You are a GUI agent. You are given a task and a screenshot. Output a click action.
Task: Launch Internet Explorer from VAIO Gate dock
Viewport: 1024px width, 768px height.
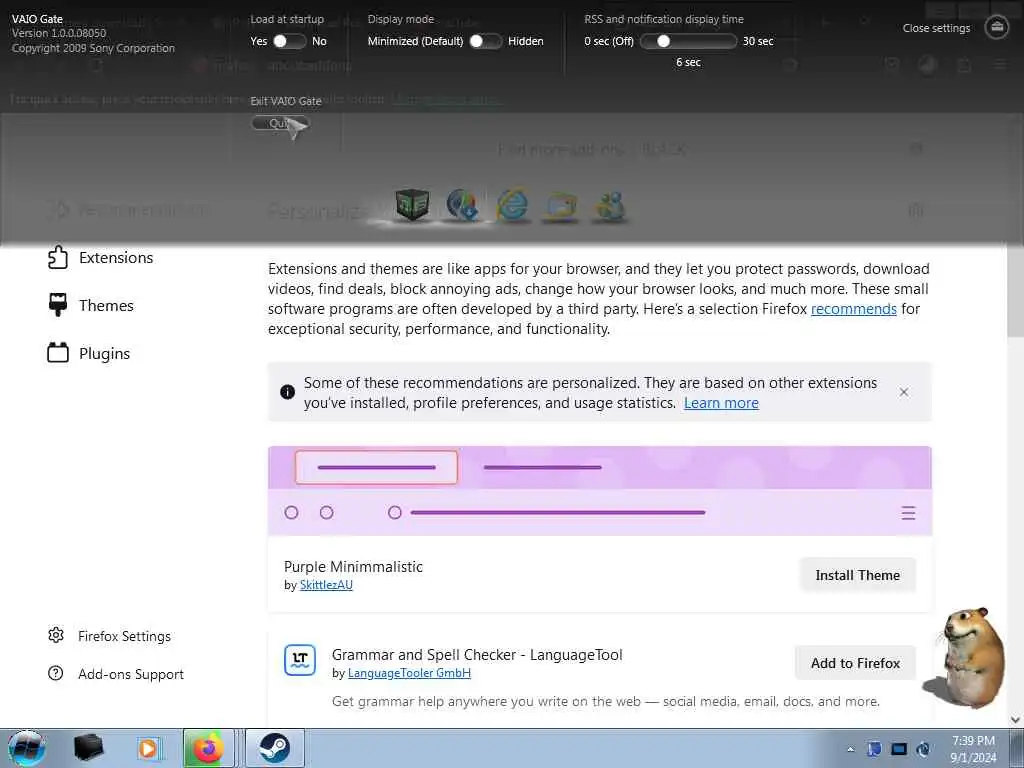(x=513, y=205)
